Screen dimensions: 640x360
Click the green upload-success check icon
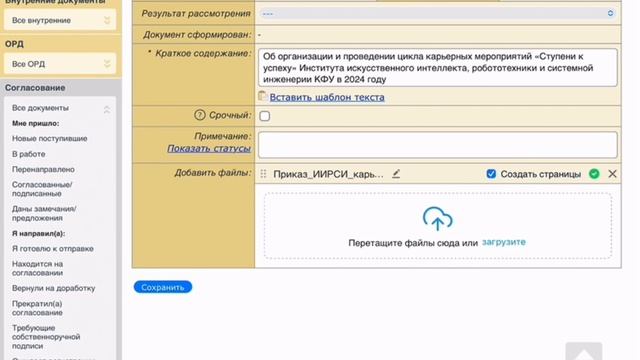594,174
